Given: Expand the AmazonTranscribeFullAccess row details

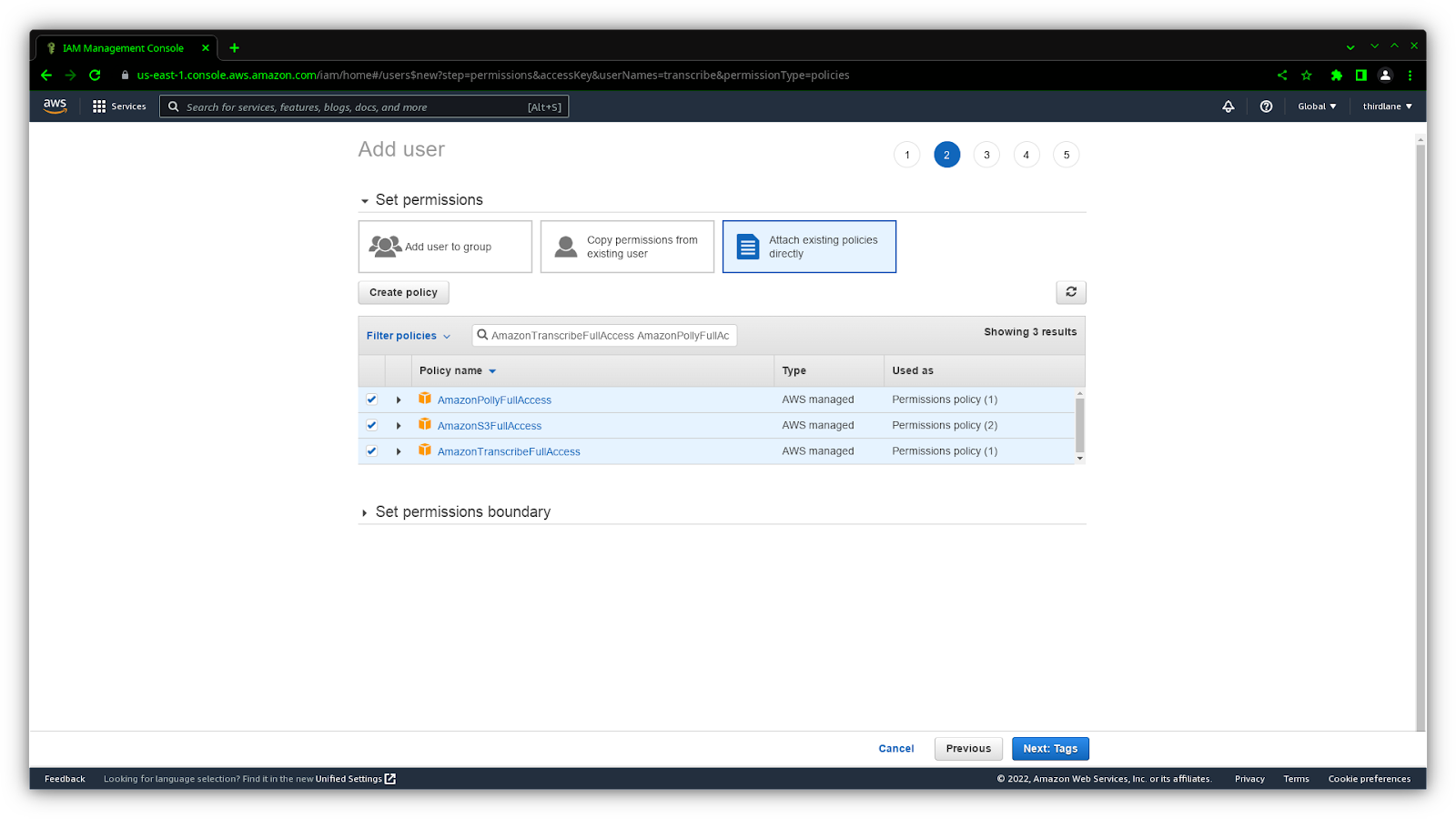Looking at the screenshot, I should 399,451.
